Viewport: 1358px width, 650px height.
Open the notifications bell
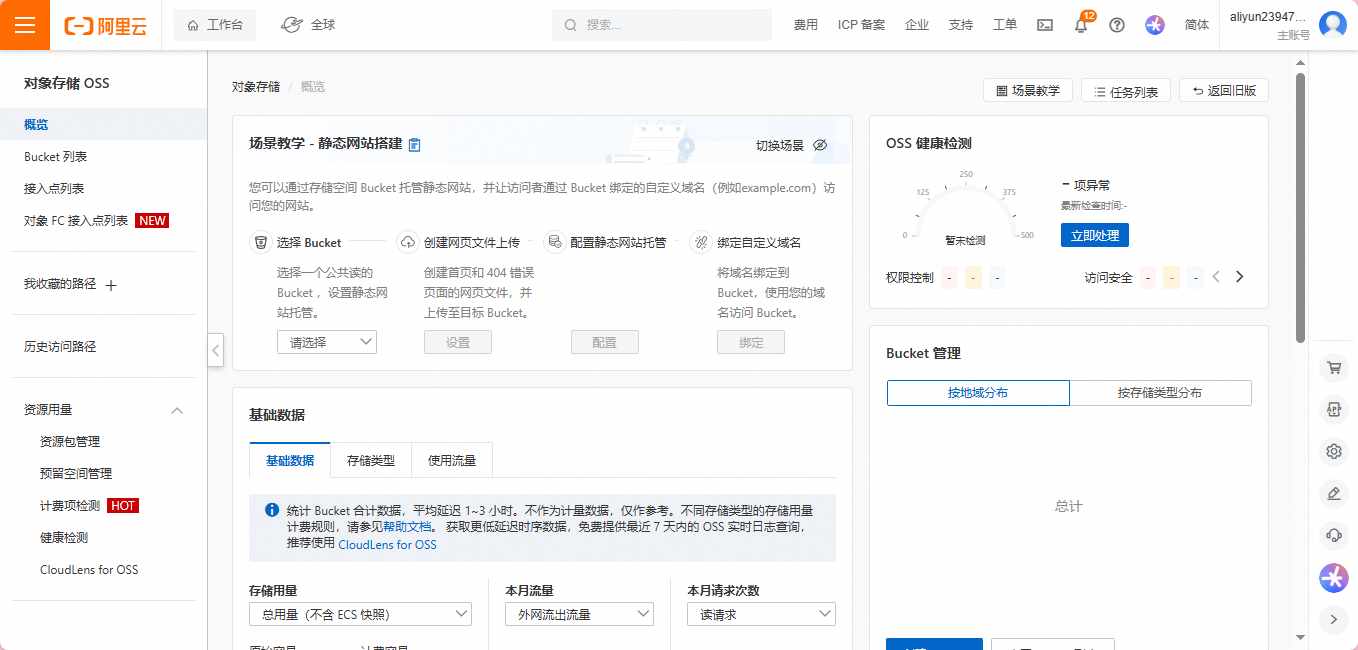point(1081,25)
